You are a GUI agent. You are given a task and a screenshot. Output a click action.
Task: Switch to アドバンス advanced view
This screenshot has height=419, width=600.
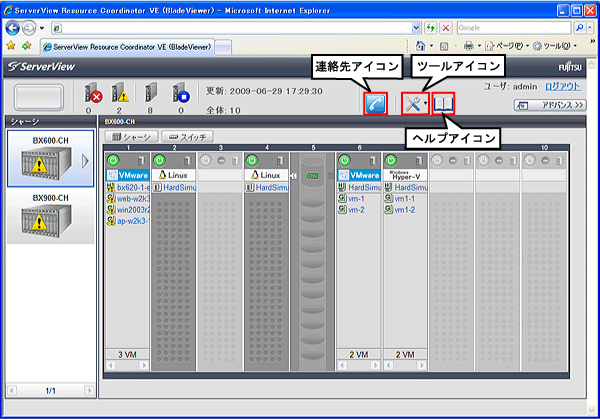click(550, 105)
